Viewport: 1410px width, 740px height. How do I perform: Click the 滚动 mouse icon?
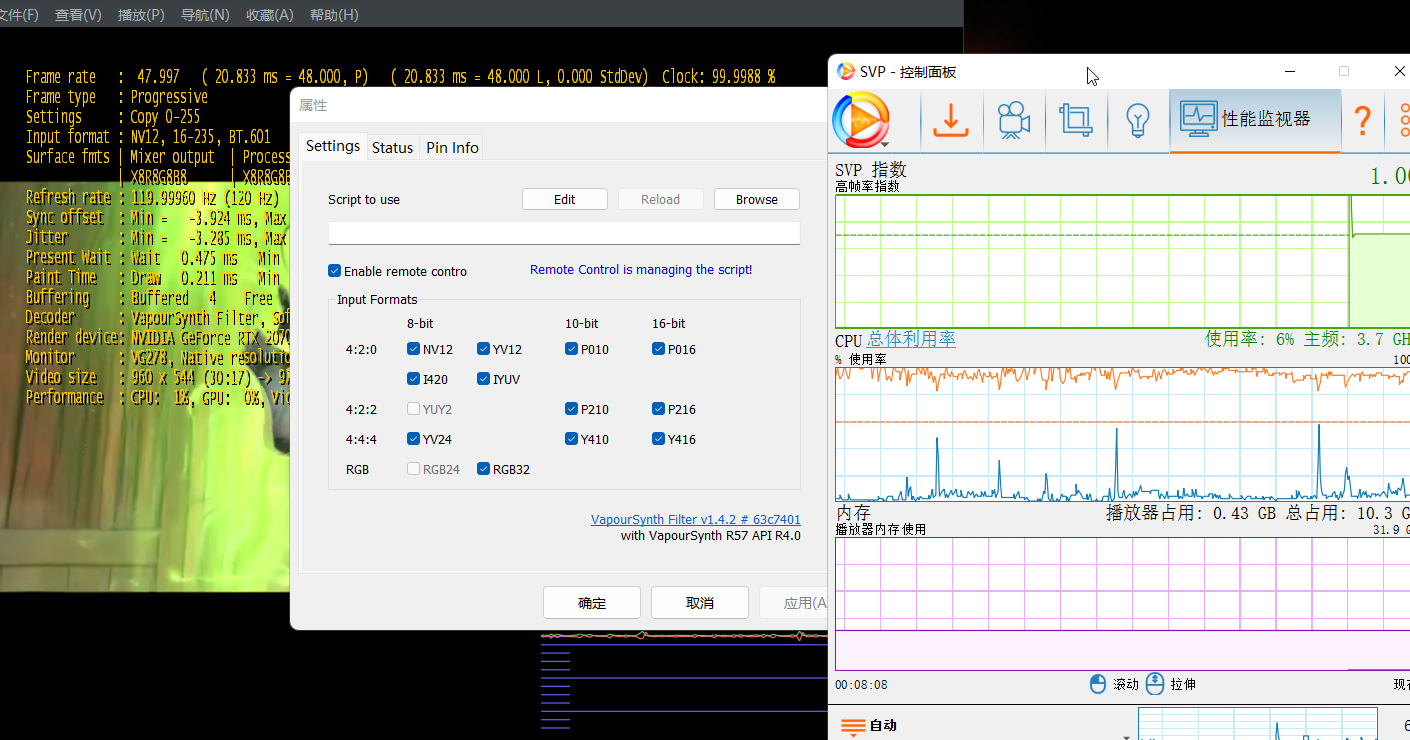tap(1098, 684)
